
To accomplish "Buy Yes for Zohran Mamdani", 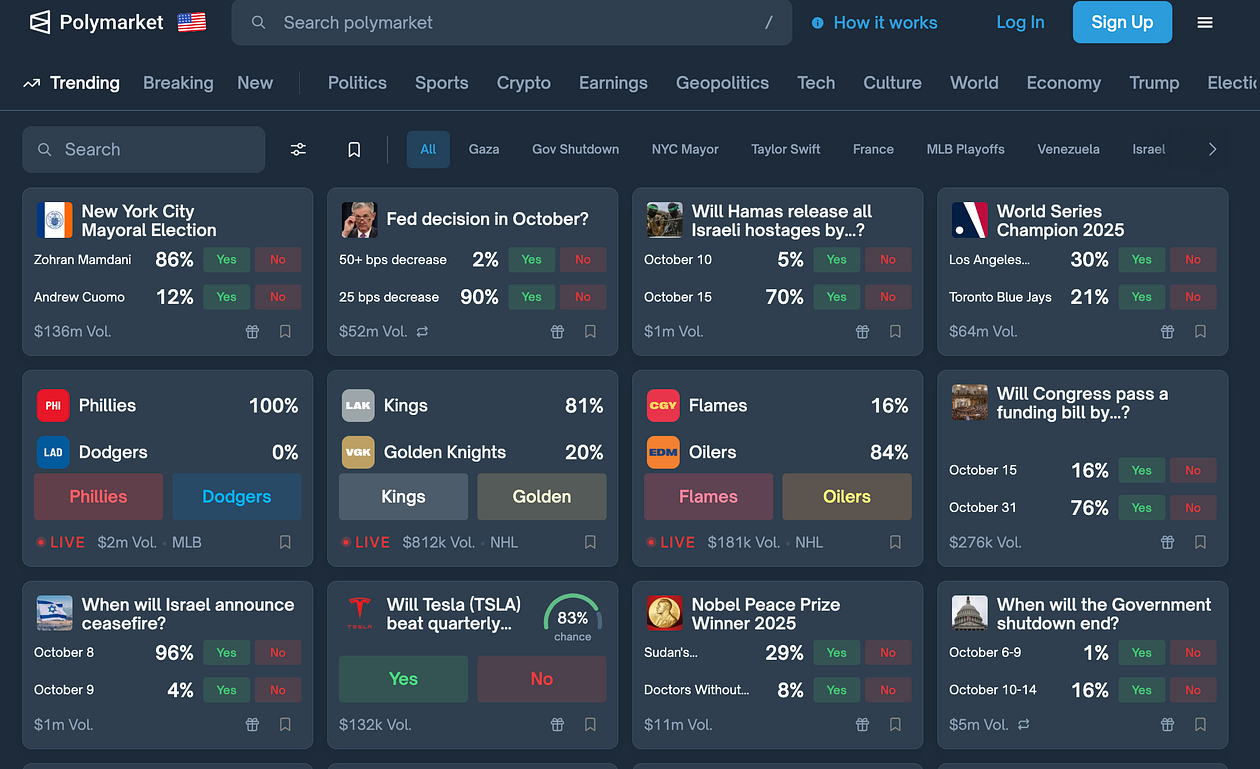I will 227,260.
